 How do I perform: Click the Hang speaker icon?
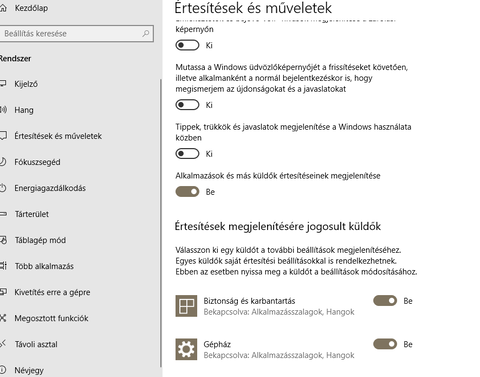tap(3, 109)
